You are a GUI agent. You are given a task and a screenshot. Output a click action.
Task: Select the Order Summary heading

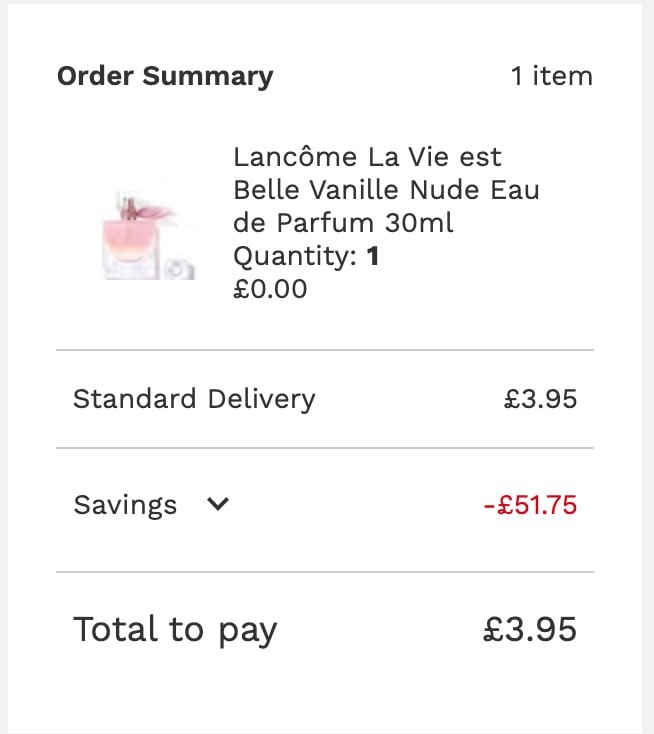coord(165,76)
